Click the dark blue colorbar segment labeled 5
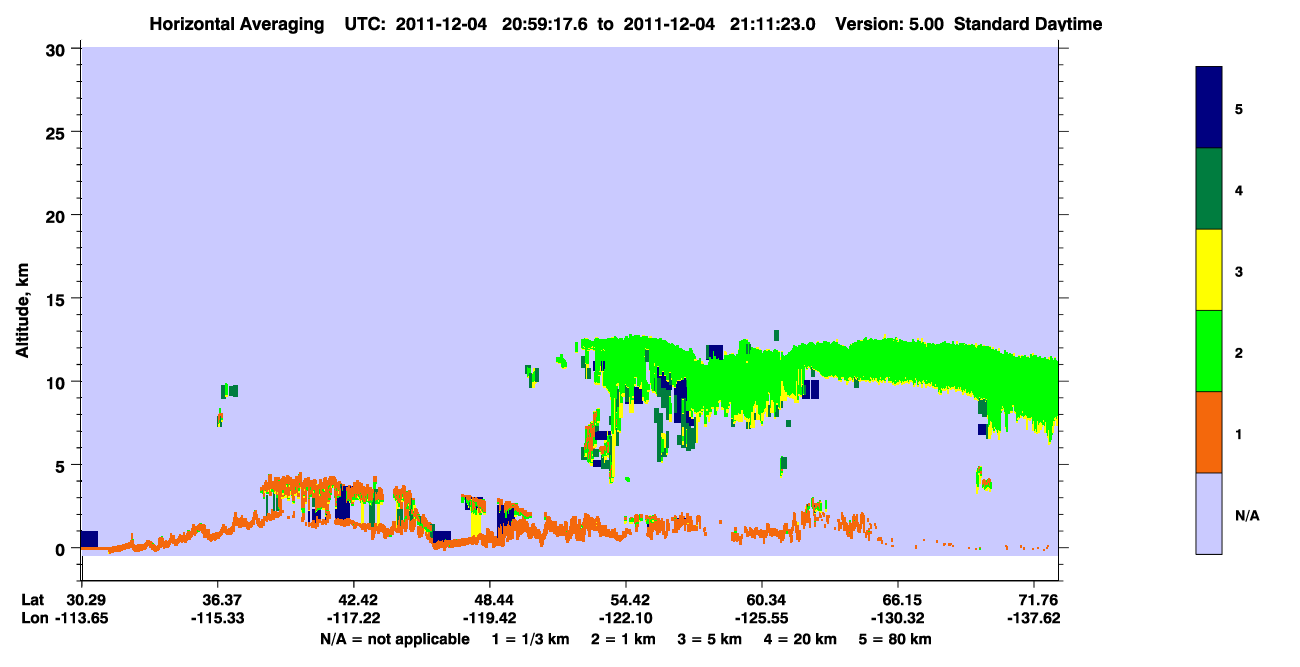This screenshot has height=667, width=1300. (1209, 108)
